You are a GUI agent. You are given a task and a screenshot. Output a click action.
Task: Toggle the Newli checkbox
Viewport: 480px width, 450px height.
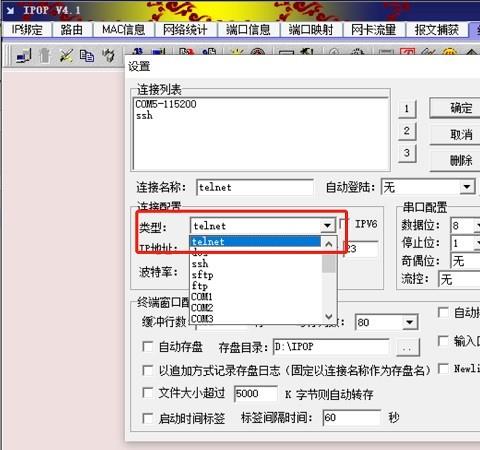(443, 368)
